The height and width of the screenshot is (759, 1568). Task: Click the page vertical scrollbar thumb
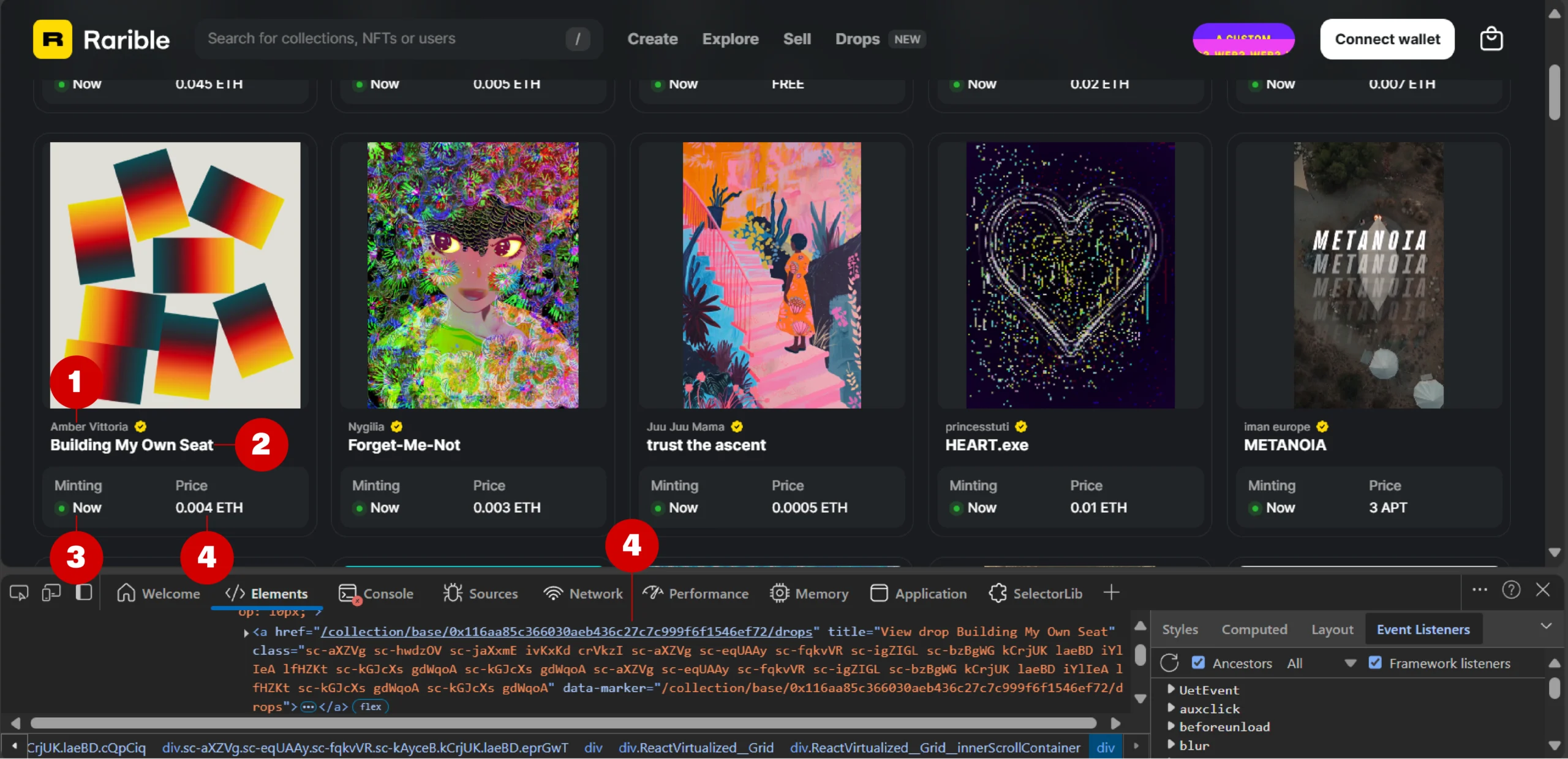point(1555,92)
